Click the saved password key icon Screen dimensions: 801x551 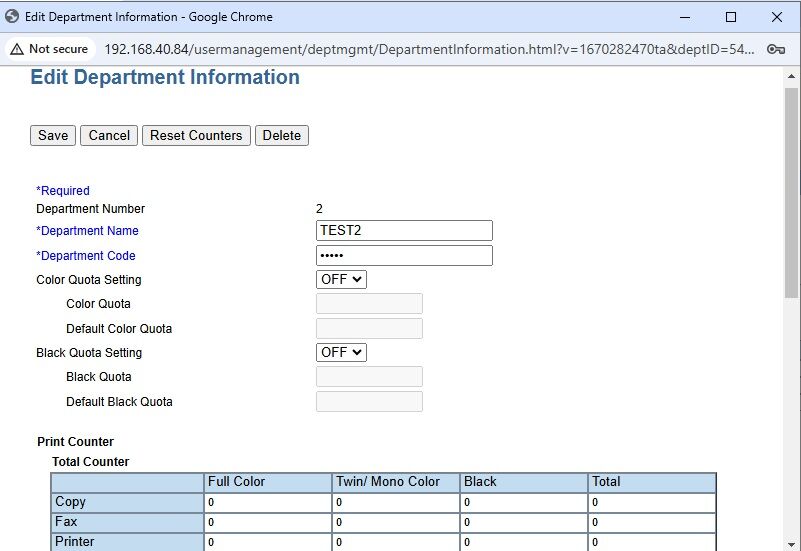(775, 49)
